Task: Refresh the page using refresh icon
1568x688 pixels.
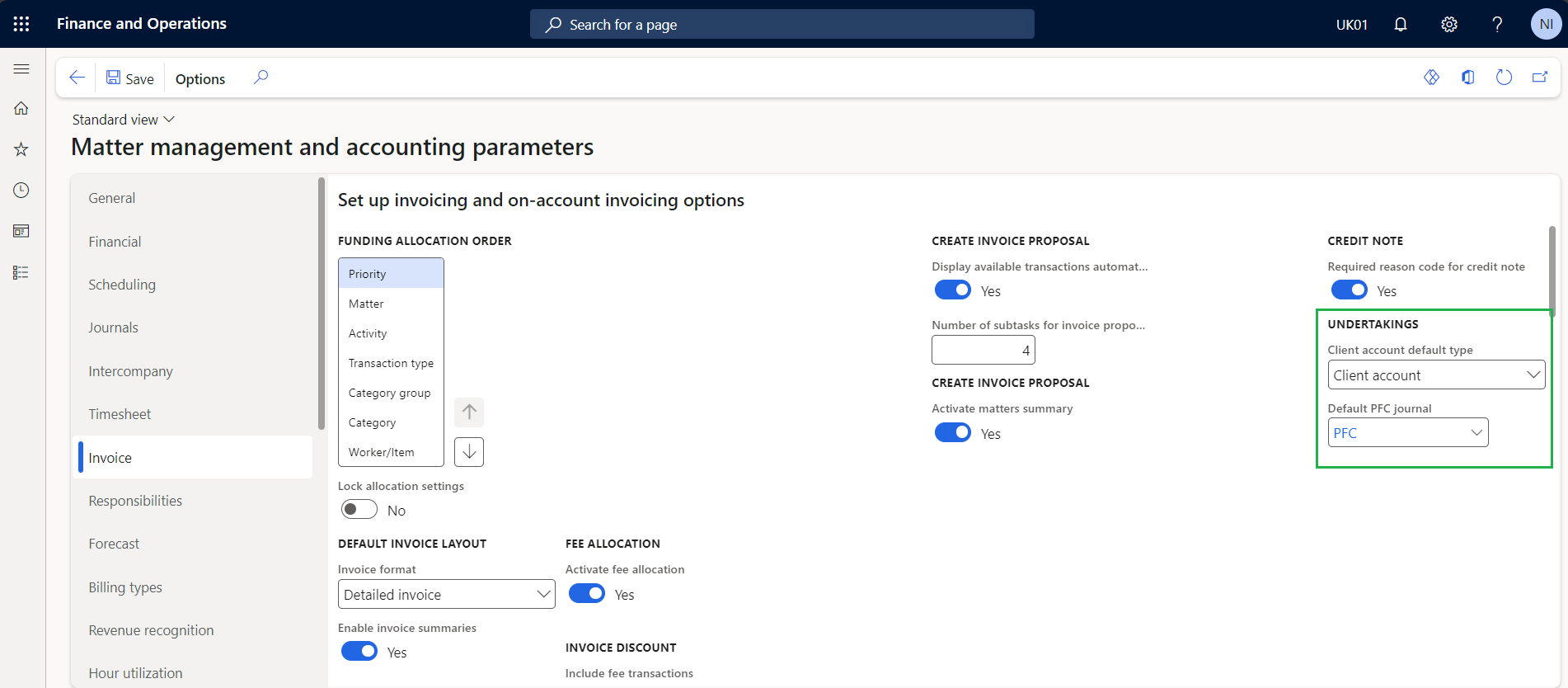Action: click(1504, 78)
